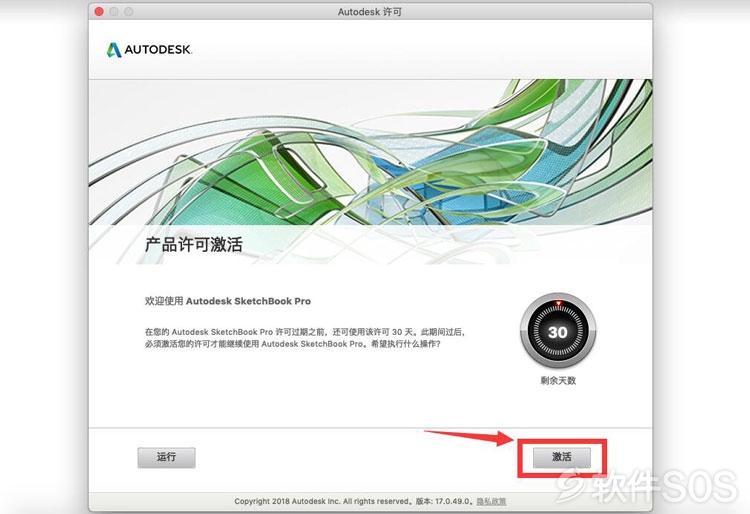Screen dimensions: 750x514
Task: Click the 产品许可激活 heading
Action: pos(194,244)
